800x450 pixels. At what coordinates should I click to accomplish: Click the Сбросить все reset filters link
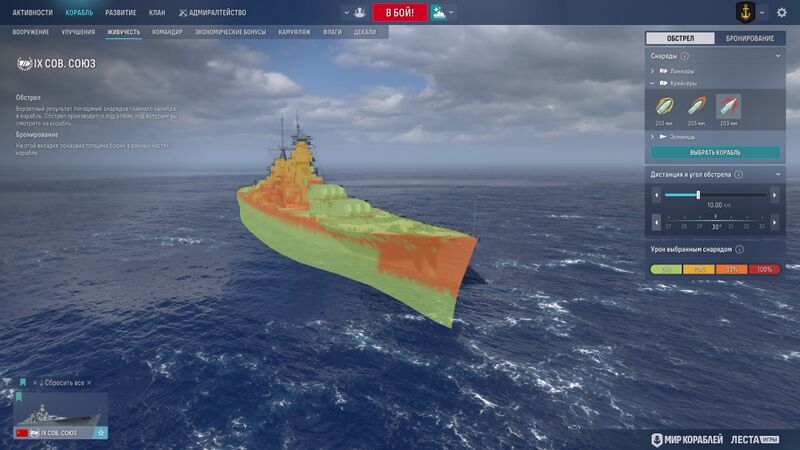64,383
